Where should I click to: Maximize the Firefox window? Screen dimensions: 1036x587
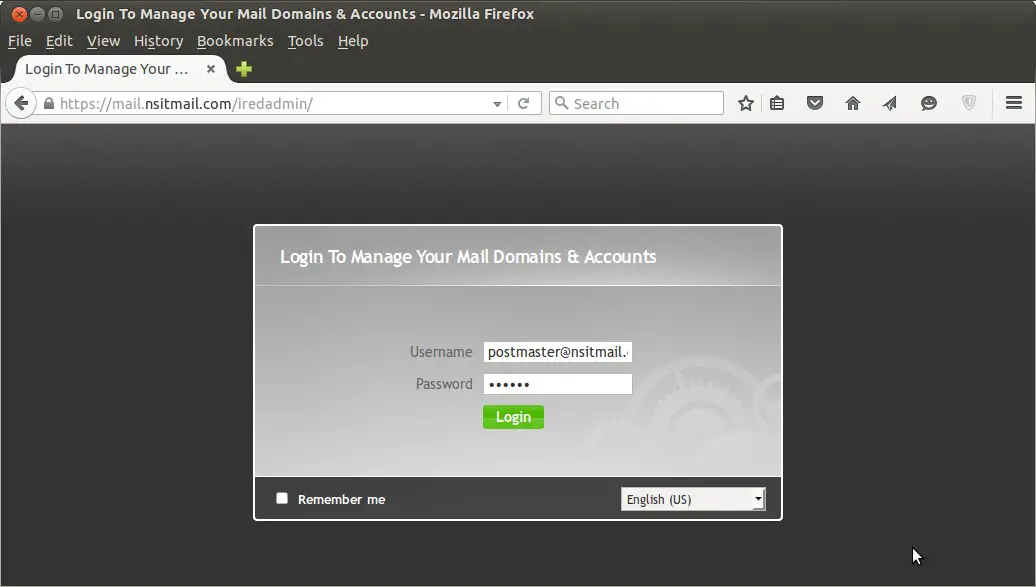coord(56,14)
